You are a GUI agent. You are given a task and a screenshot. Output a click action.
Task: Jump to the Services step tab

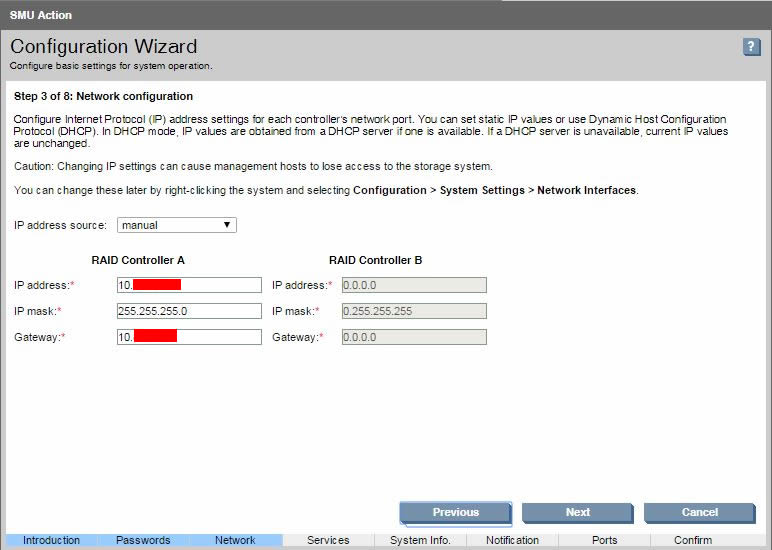(x=328, y=540)
